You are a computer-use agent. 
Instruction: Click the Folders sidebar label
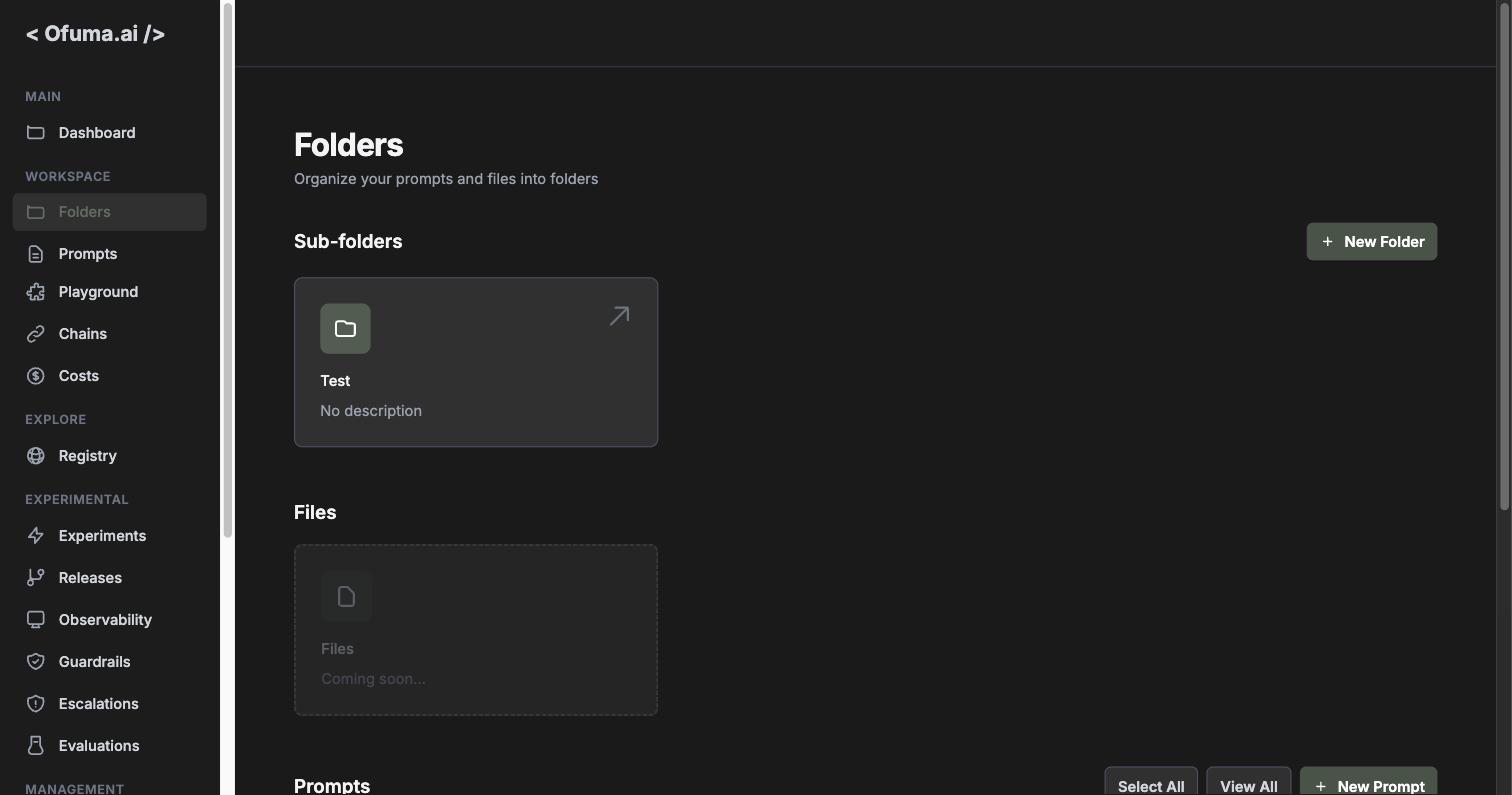coord(85,212)
